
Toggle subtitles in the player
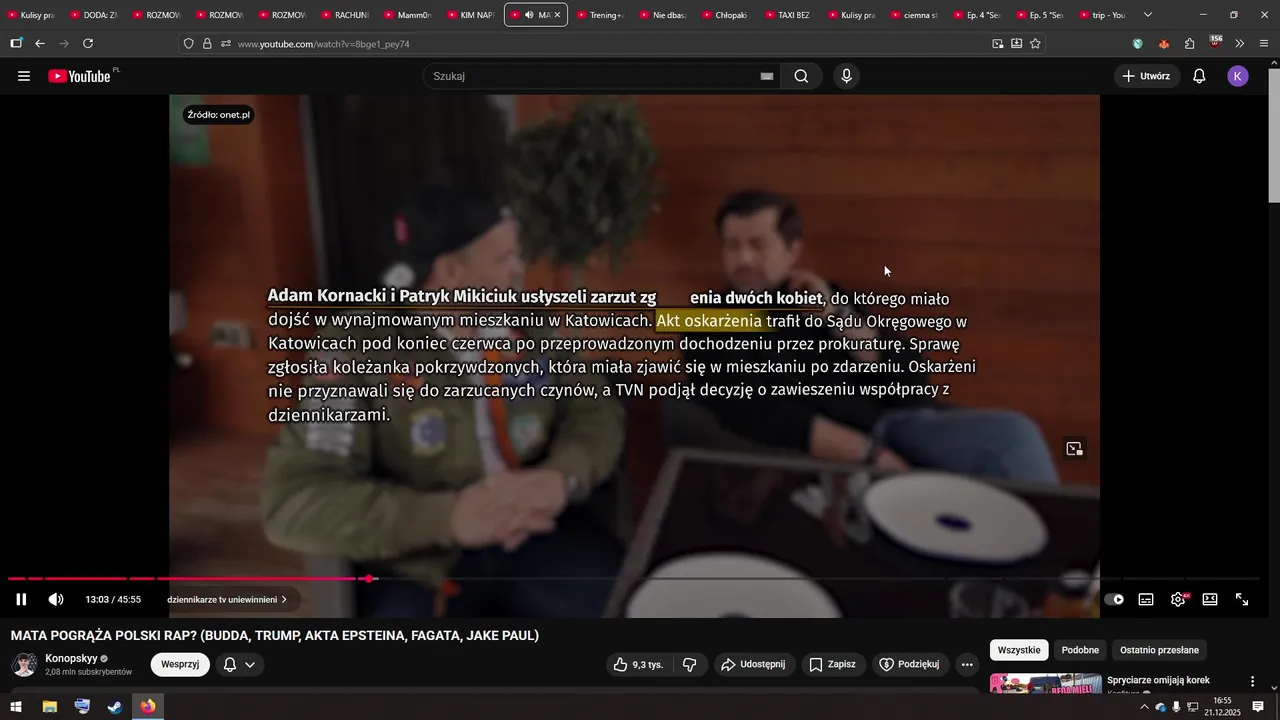[x=1146, y=599]
